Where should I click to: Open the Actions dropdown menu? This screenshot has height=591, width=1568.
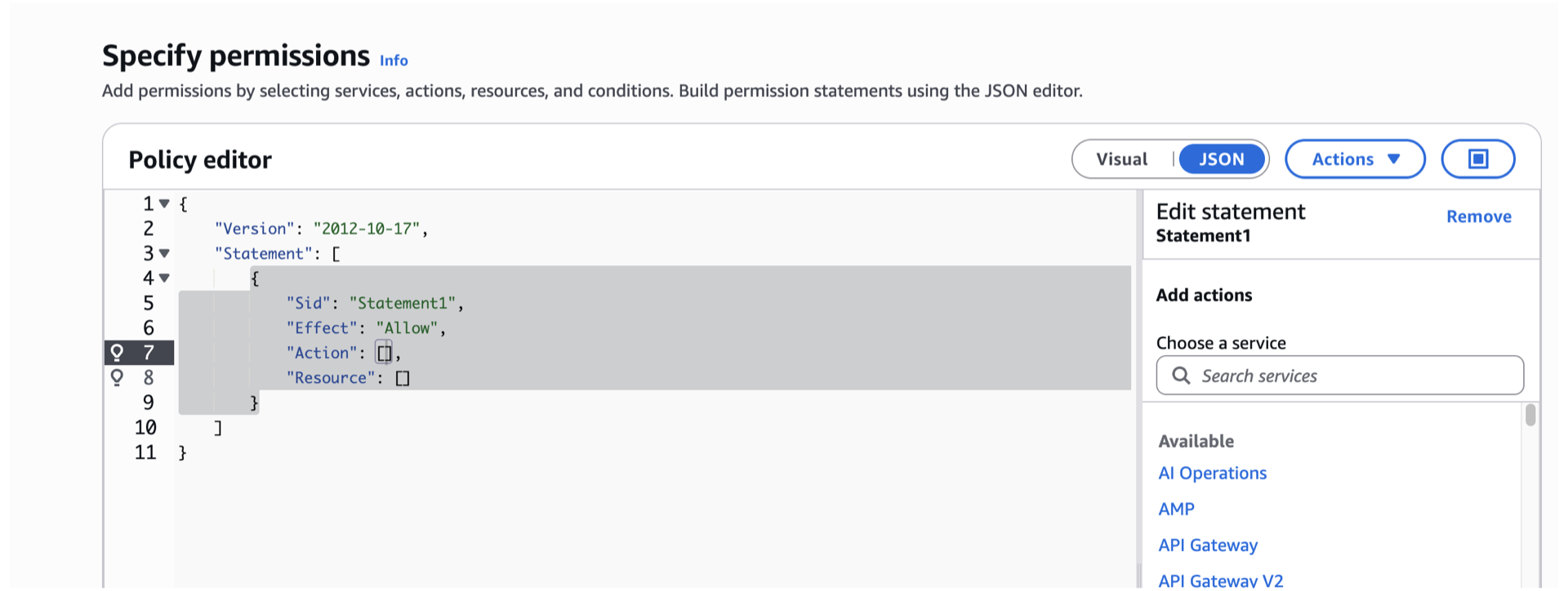[1354, 159]
